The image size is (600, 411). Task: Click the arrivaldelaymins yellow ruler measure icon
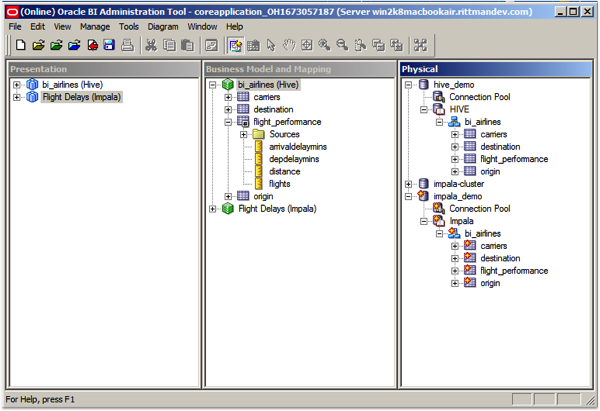259,147
